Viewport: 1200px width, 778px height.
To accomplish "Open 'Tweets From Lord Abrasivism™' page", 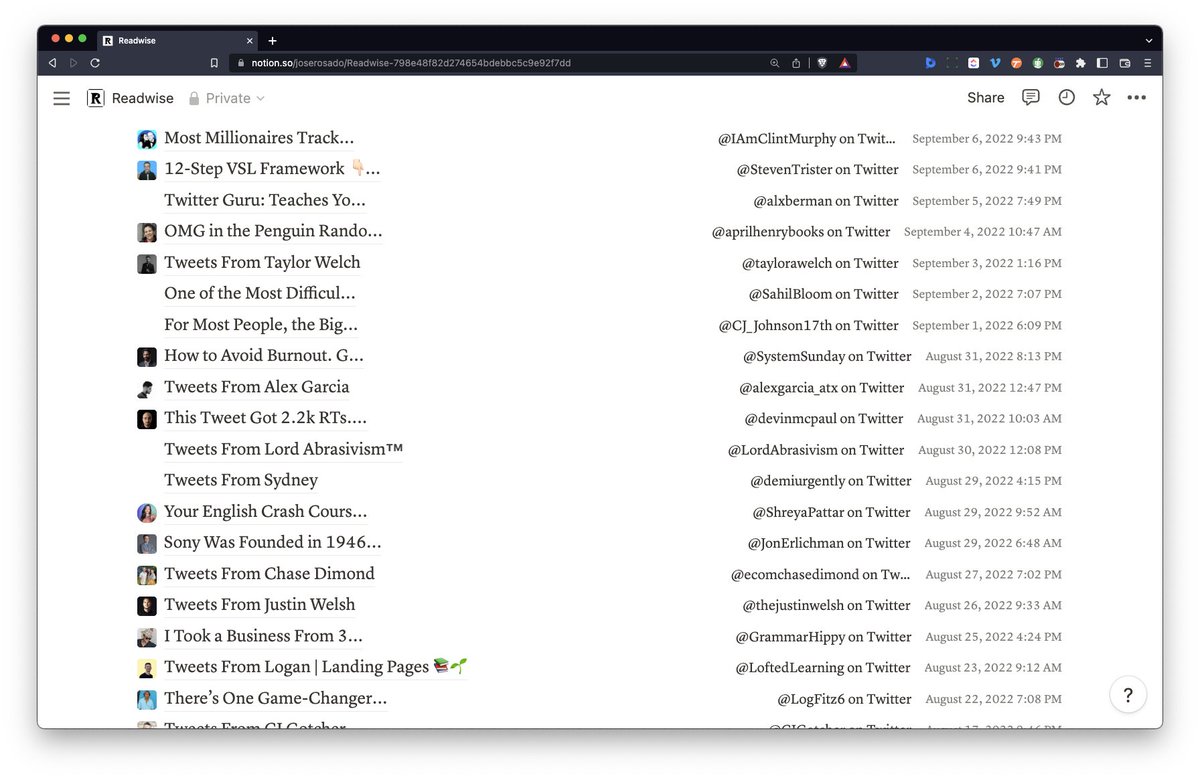I will pyautogui.click(x=284, y=449).
